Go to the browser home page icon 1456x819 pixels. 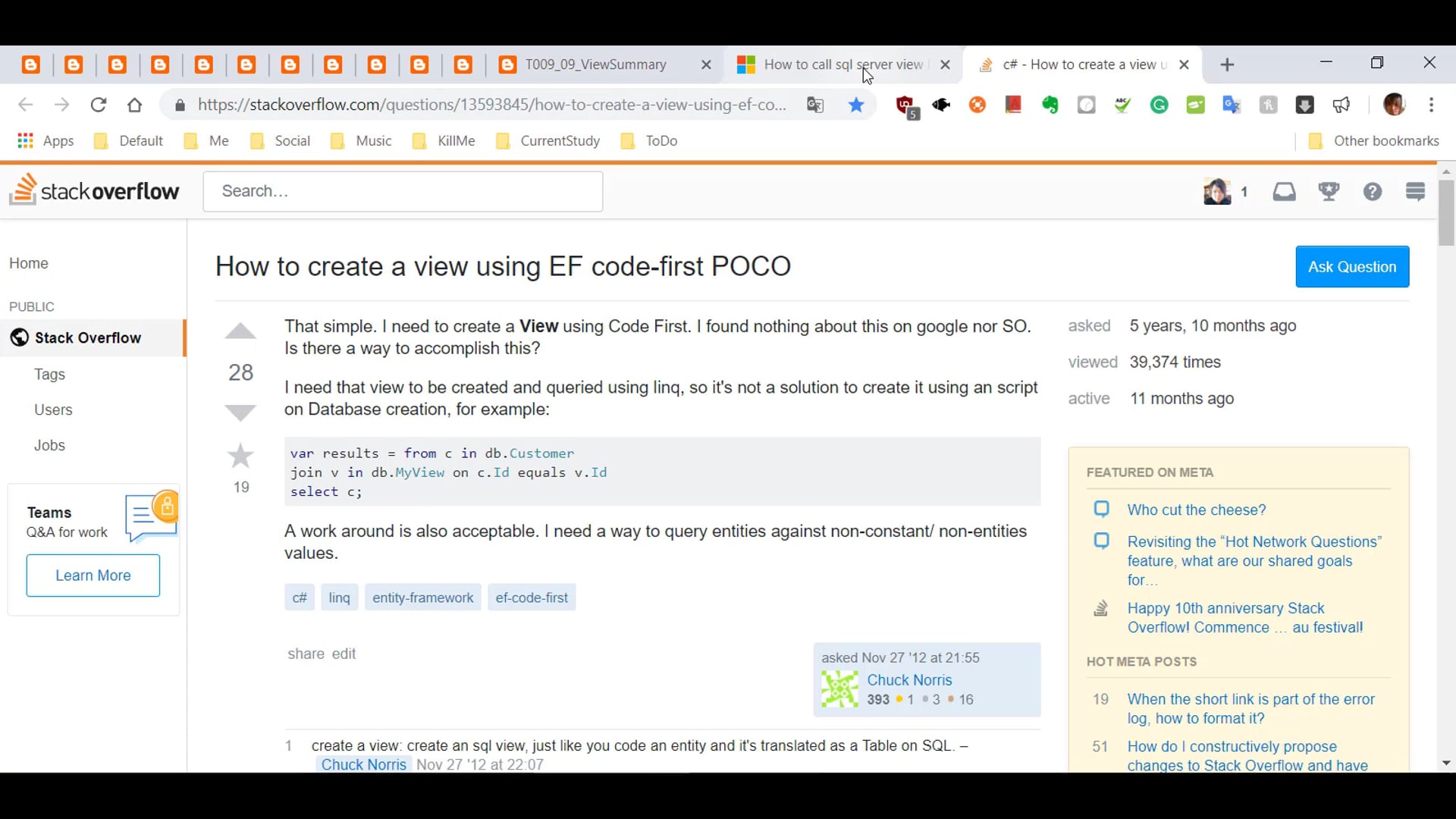pos(135,105)
